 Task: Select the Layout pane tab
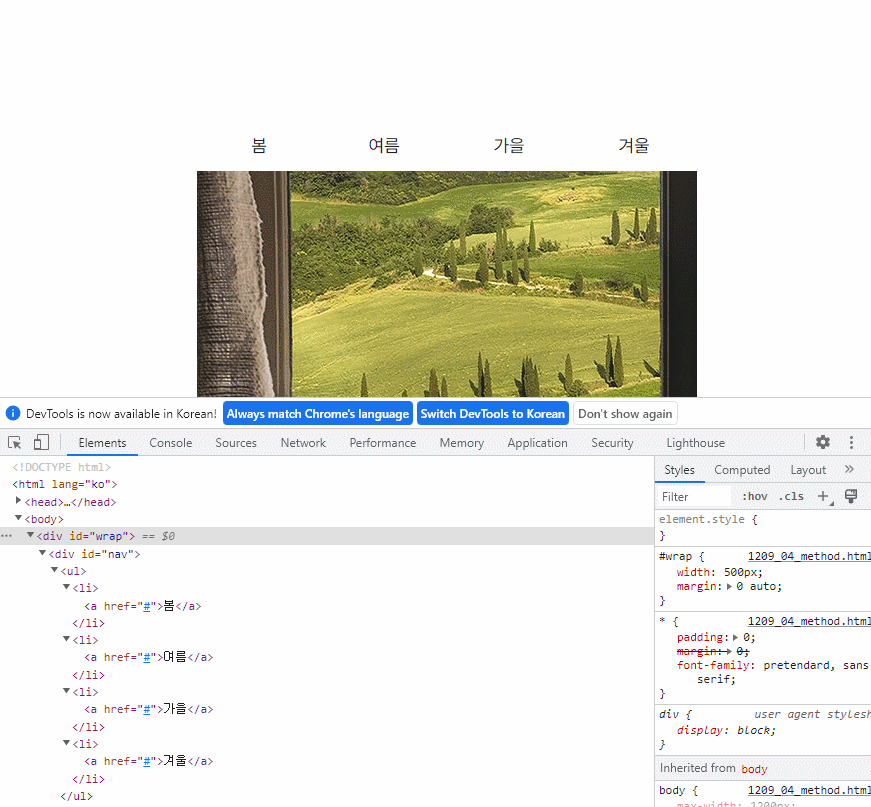(x=808, y=470)
